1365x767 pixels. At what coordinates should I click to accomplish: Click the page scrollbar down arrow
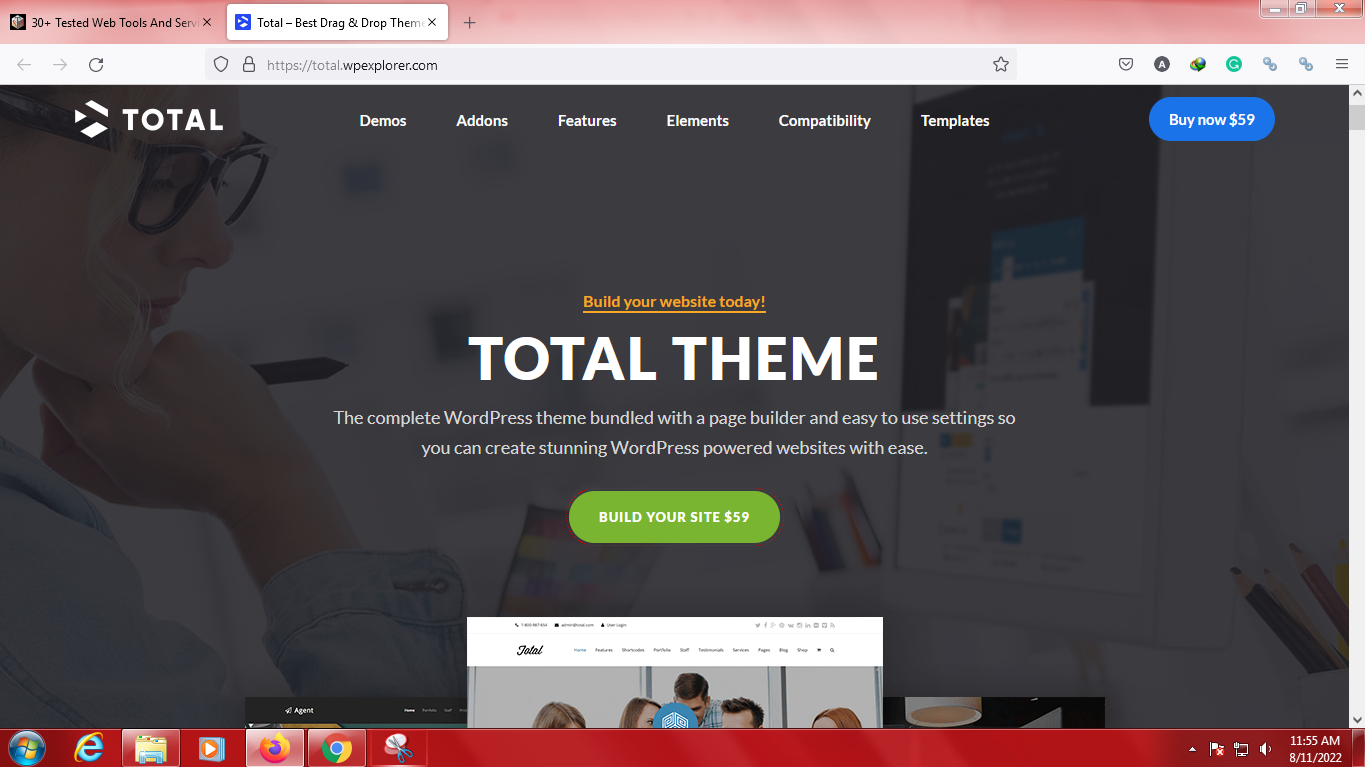click(x=1357, y=719)
